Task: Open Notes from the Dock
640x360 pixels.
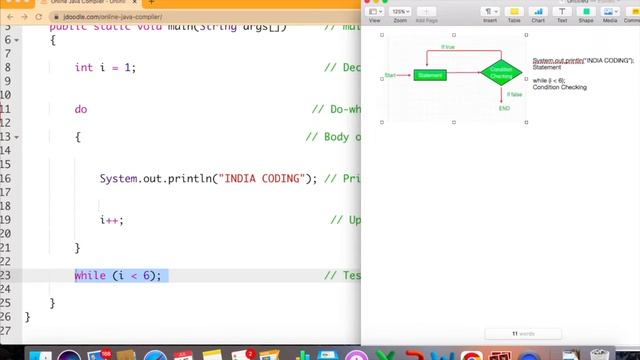Action: click(212, 355)
